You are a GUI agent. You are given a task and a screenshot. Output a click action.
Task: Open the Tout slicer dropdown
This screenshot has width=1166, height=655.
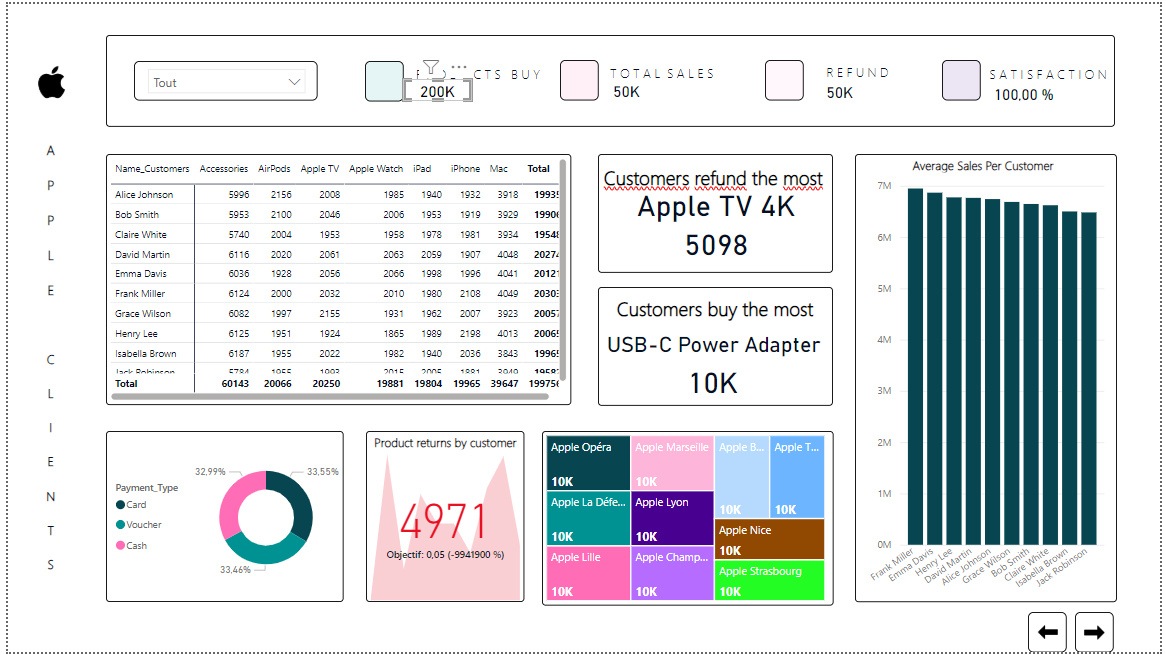coord(227,81)
